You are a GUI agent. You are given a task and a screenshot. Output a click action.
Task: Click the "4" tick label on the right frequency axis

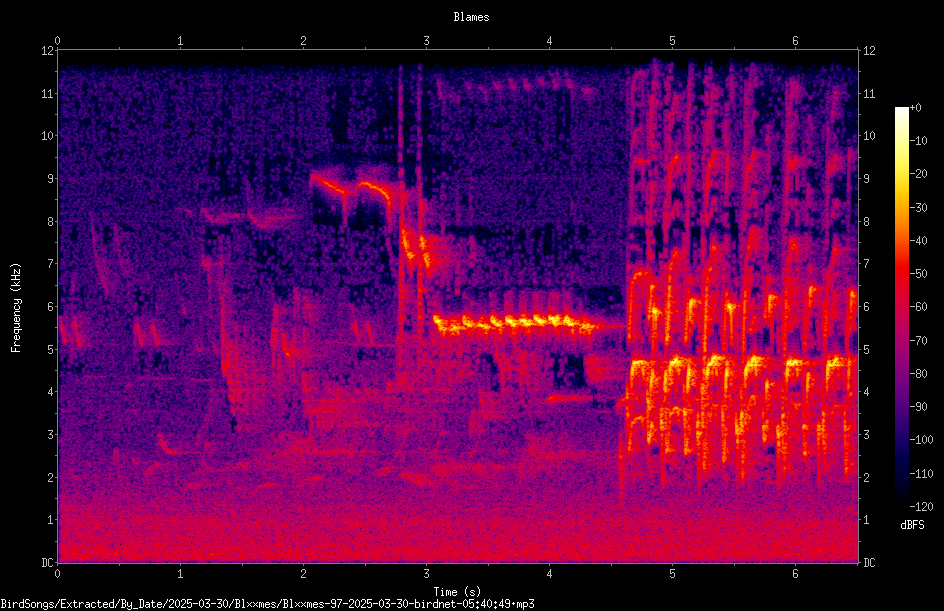[866, 392]
